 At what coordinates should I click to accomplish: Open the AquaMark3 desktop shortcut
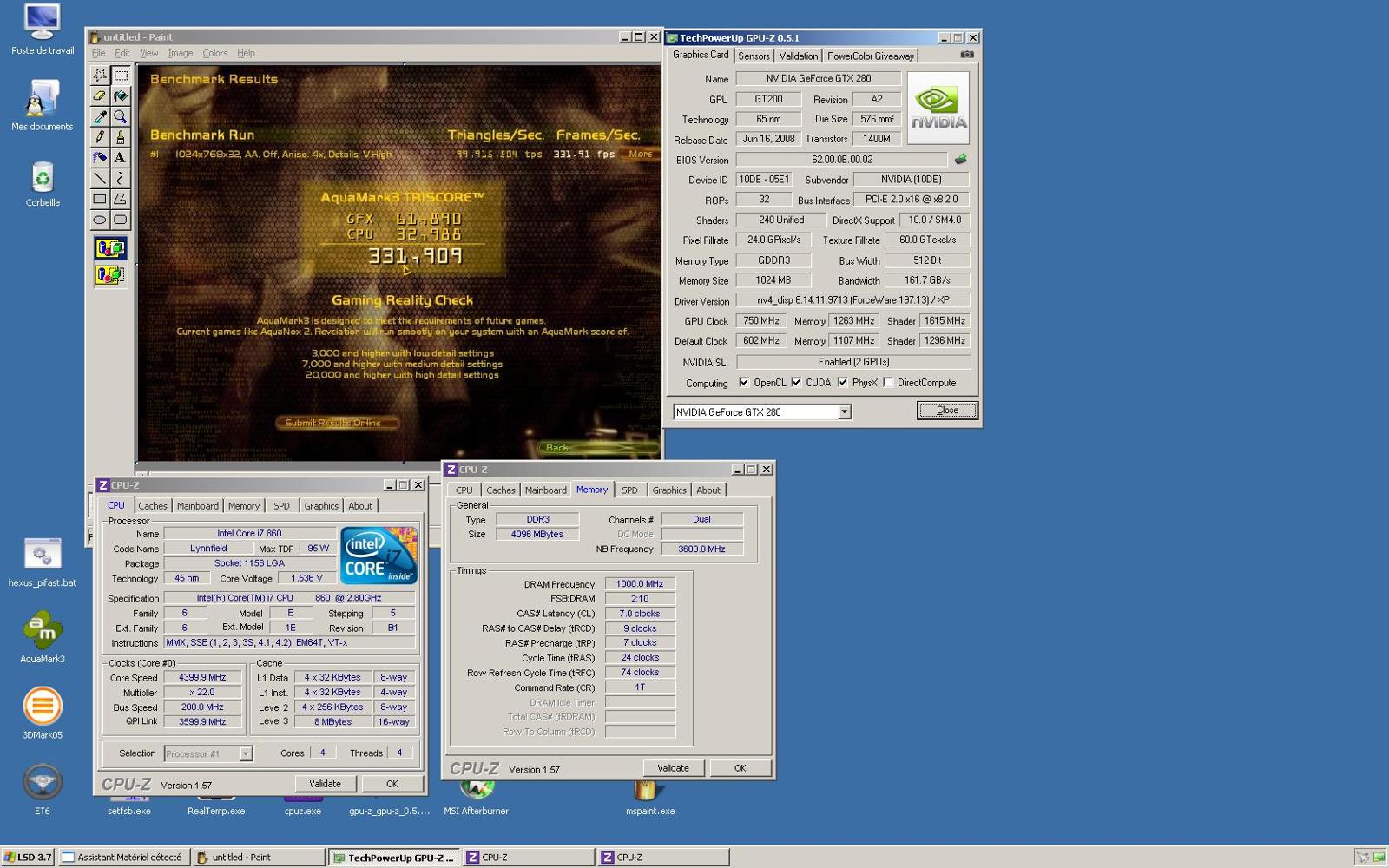(43, 636)
